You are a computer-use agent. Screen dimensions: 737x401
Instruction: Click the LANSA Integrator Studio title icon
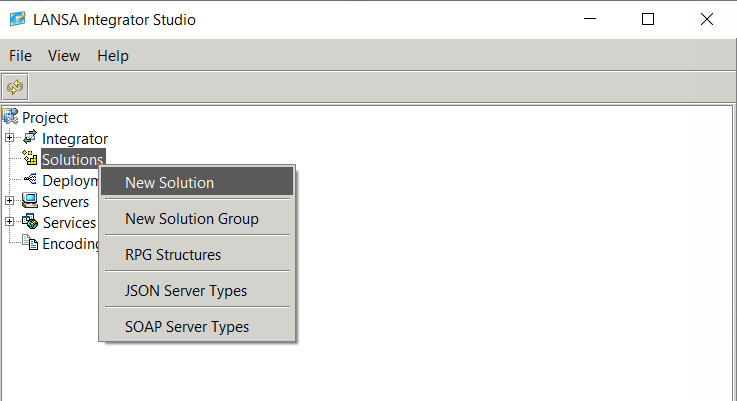(17, 19)
